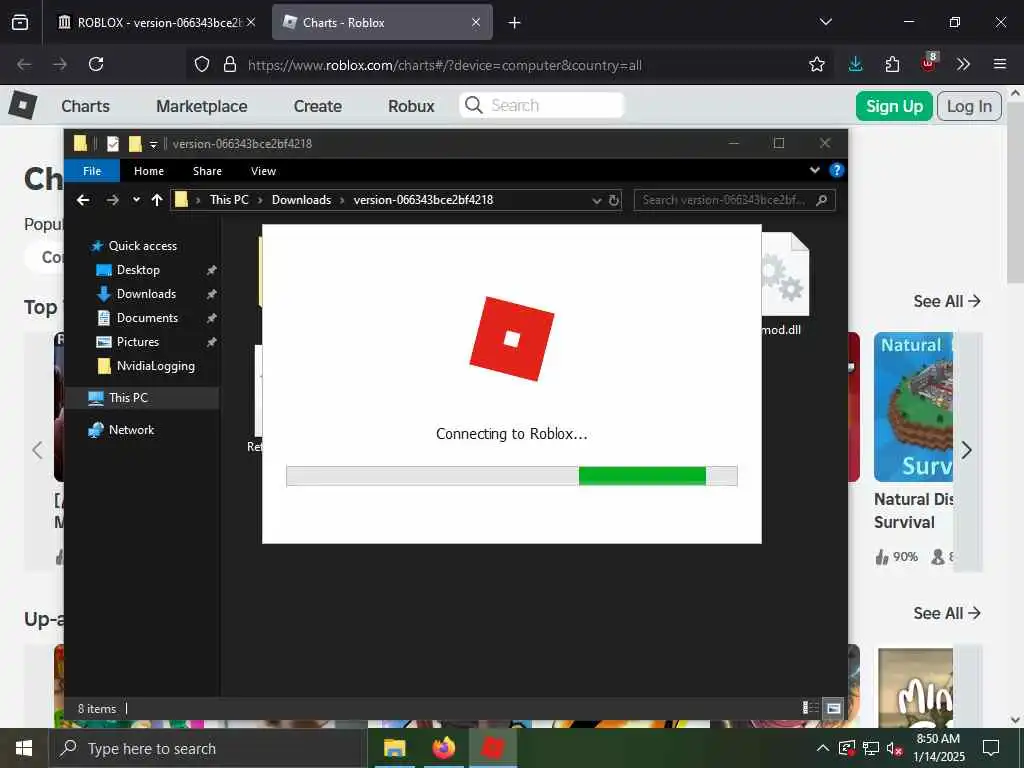The image size is (1024, 768).
Task: Click the Connecting to Roblox progress bar
Action: click(511, 476)
